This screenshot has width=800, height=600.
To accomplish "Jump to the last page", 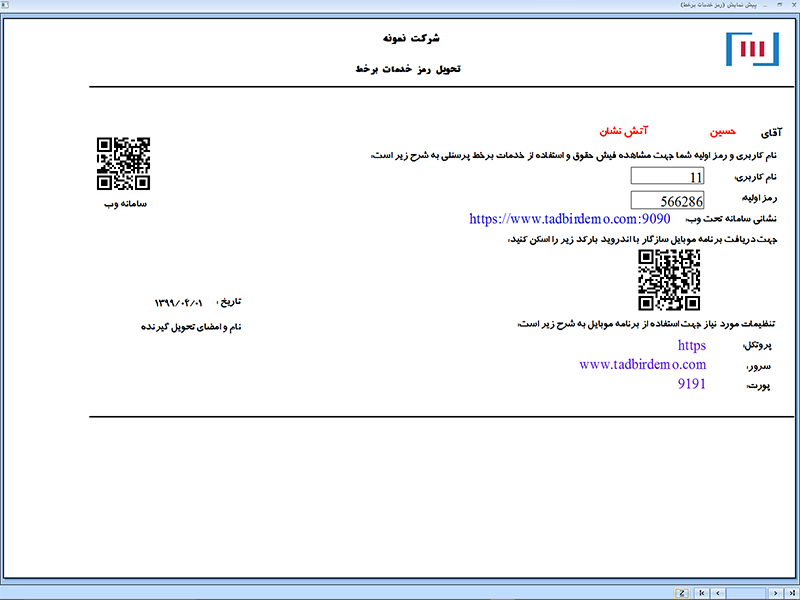I will click(791, 593).
